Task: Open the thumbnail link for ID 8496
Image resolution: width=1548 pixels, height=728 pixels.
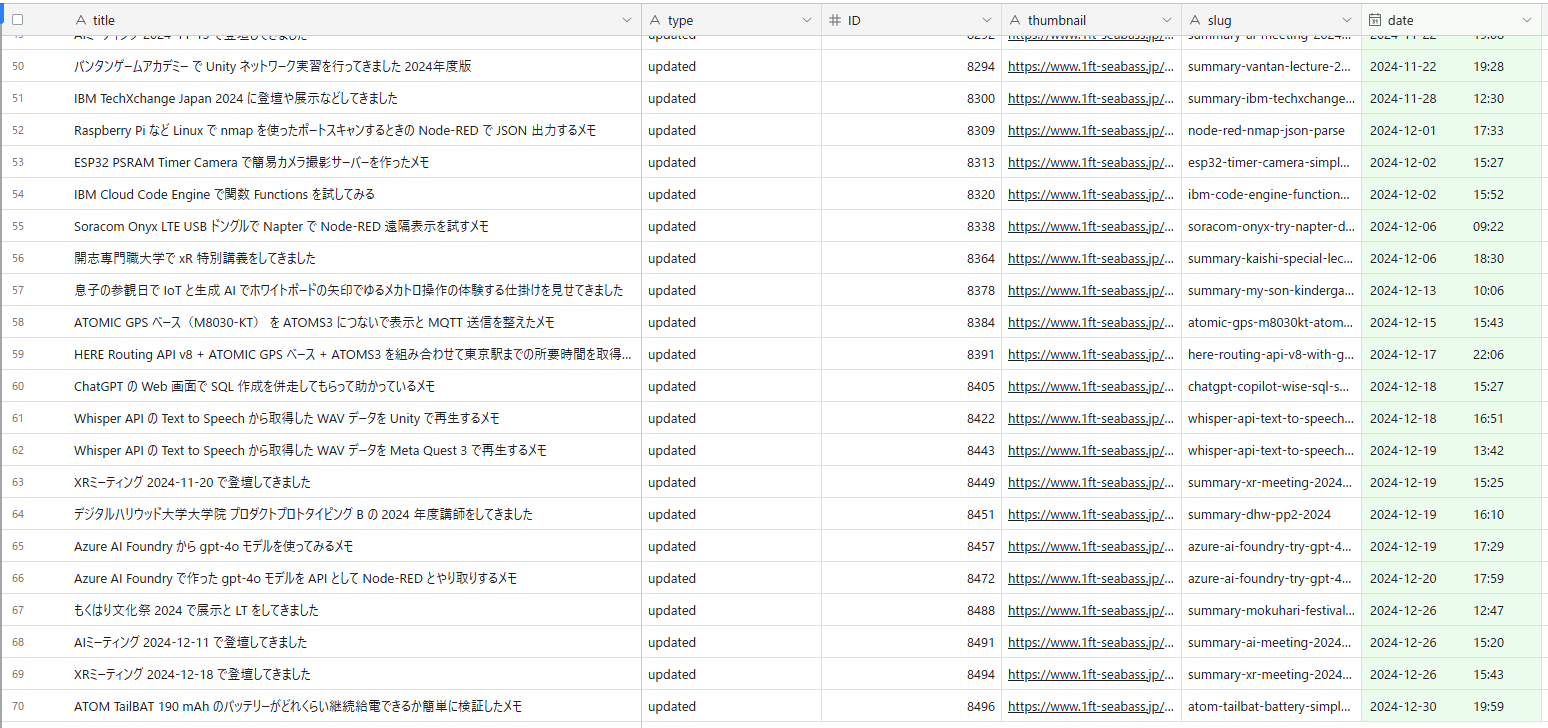Action: [x=1090, y=707]
